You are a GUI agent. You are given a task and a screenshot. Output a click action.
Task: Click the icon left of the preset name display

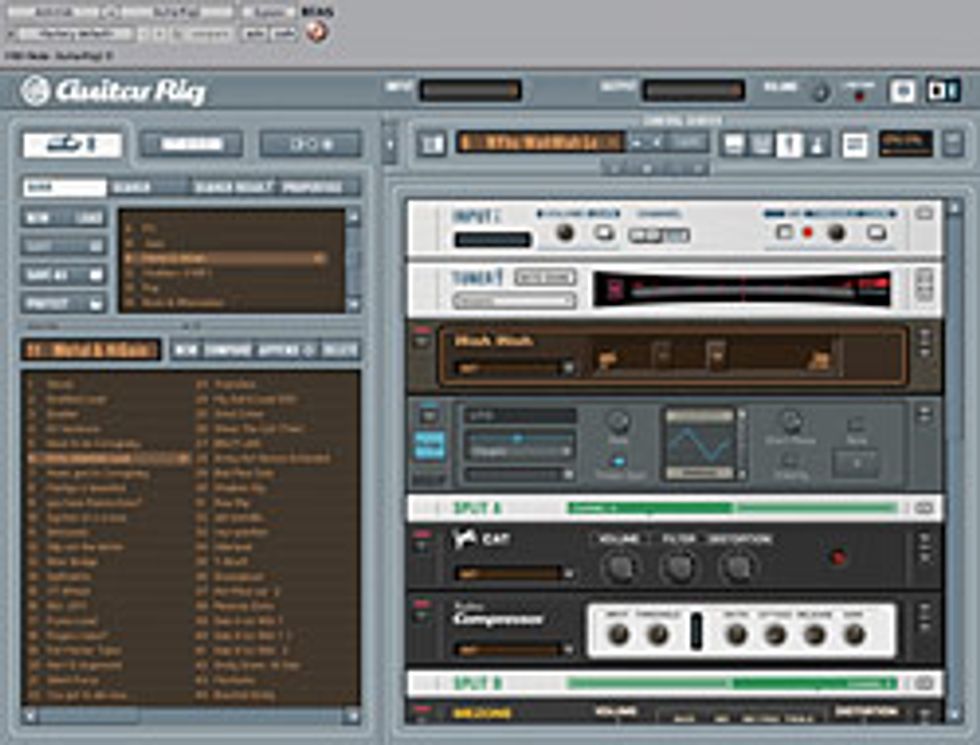[x=432, y=144]
